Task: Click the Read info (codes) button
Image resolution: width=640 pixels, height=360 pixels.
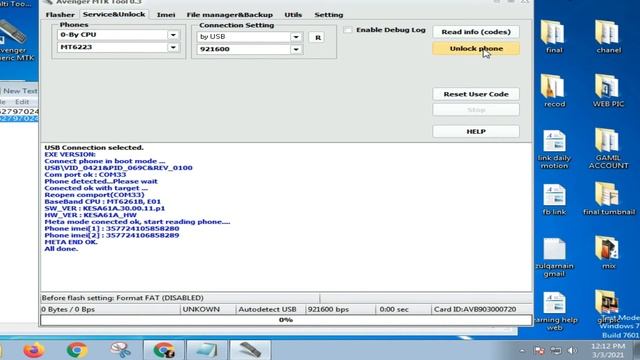Action: [x=476, y=32]
